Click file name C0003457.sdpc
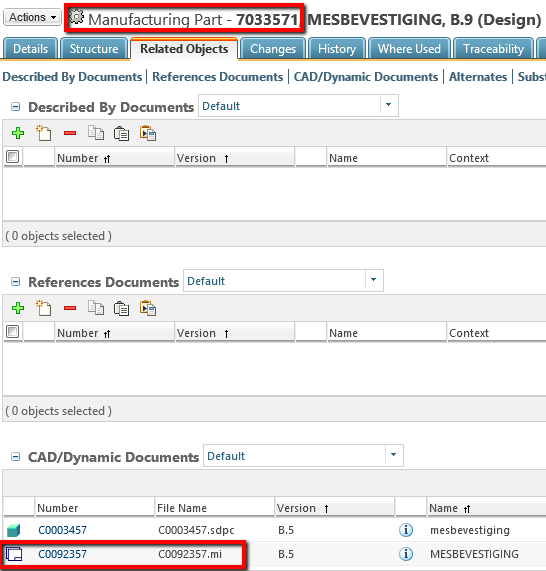546x571 pixels. click(x=196, y=530)
